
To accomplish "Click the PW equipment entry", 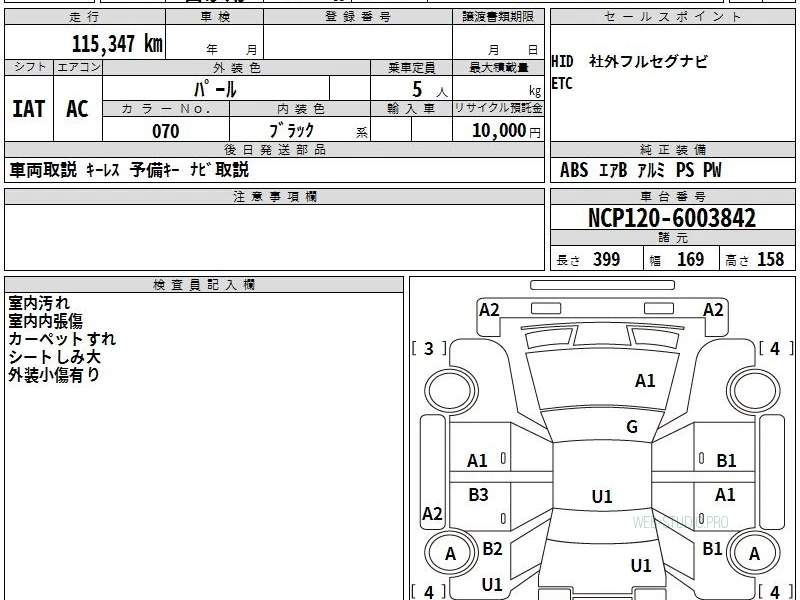I will click(x=712, y=170).
